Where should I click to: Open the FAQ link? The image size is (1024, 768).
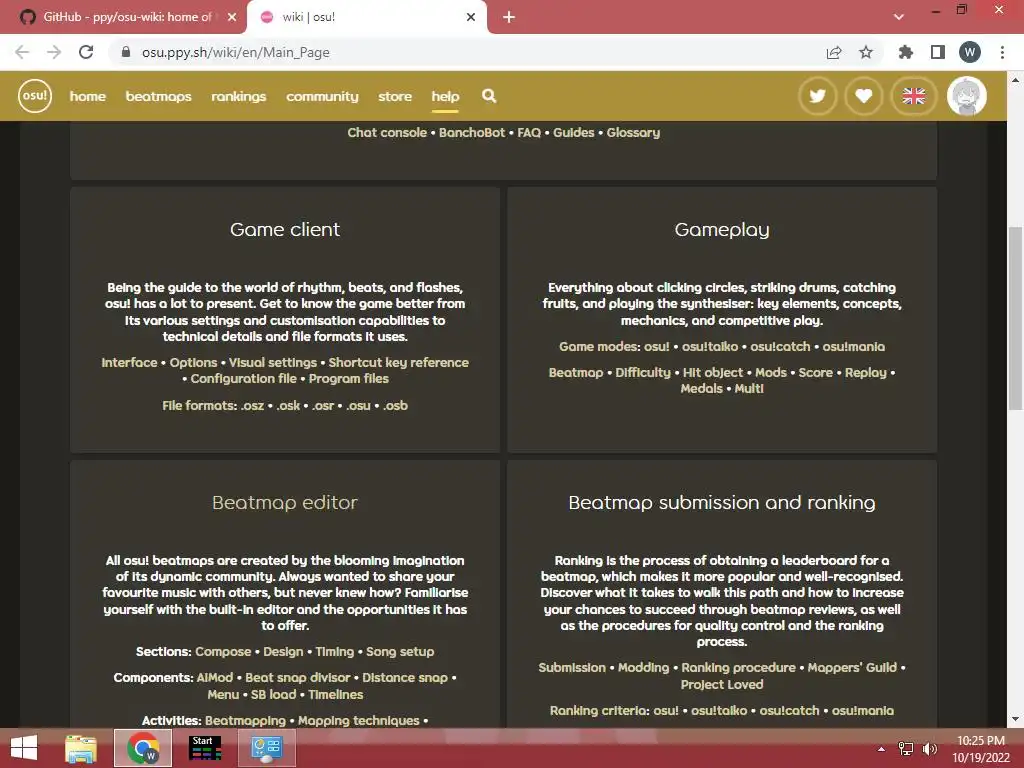point(529,133)
